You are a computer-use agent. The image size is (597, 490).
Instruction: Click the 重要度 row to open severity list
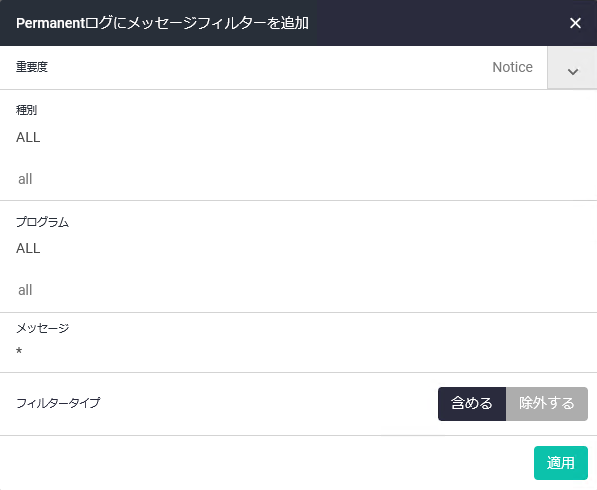point(273,68)
